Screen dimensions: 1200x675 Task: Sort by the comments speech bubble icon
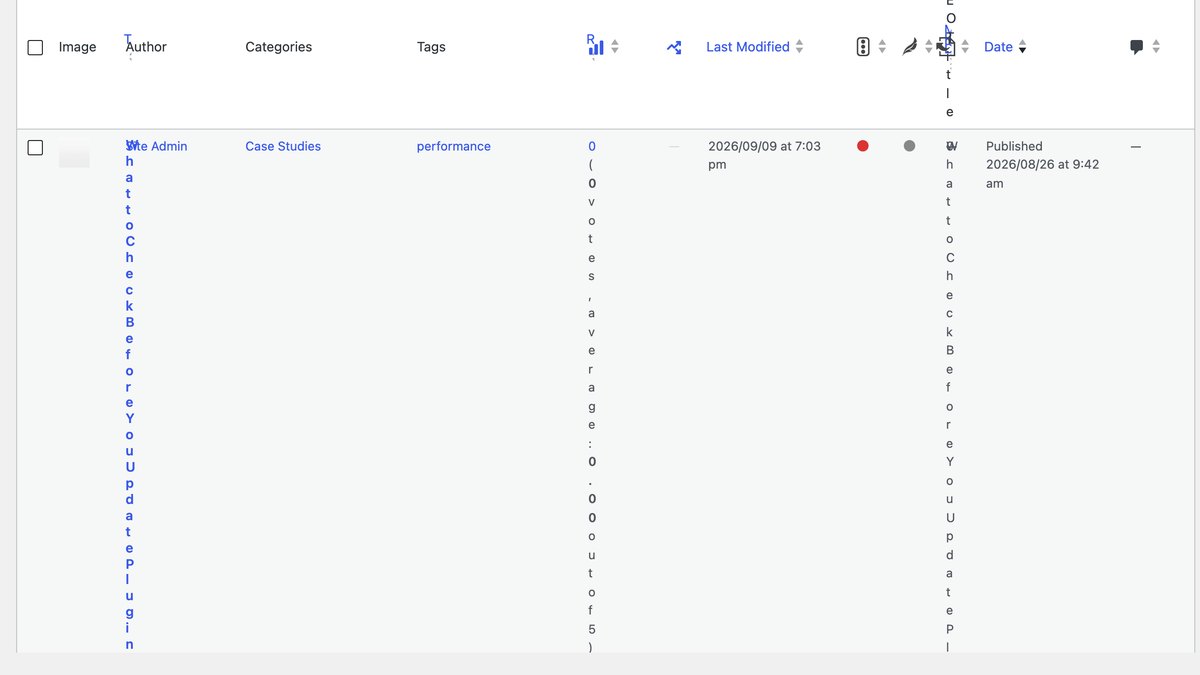1137,47
